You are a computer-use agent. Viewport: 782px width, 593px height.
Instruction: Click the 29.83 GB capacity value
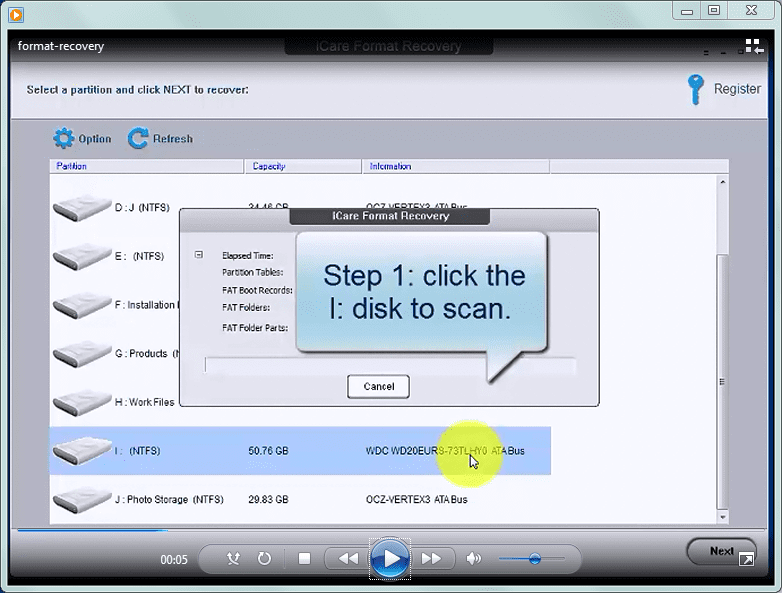(268, 499)
